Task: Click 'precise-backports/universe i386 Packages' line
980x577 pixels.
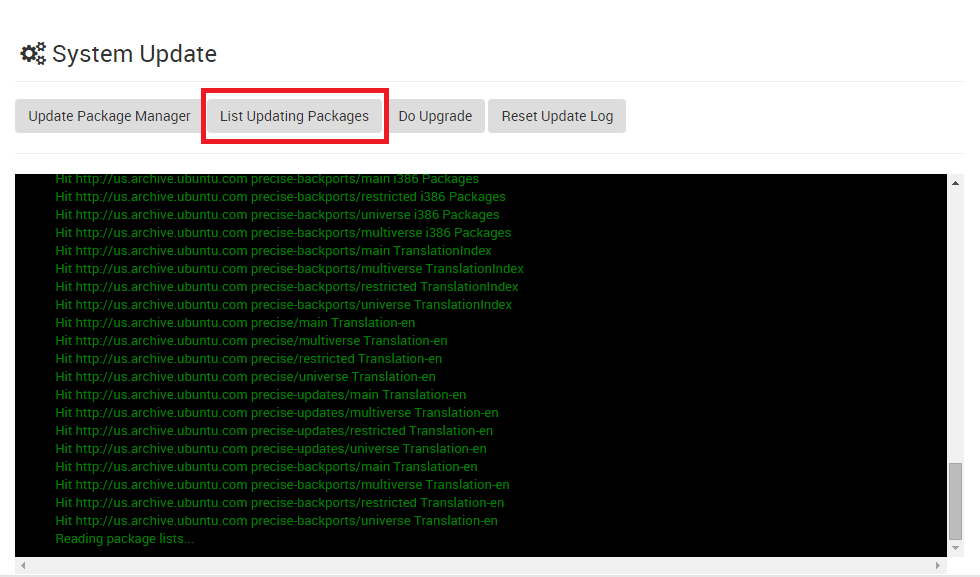Action: click(x=278, y=215)
